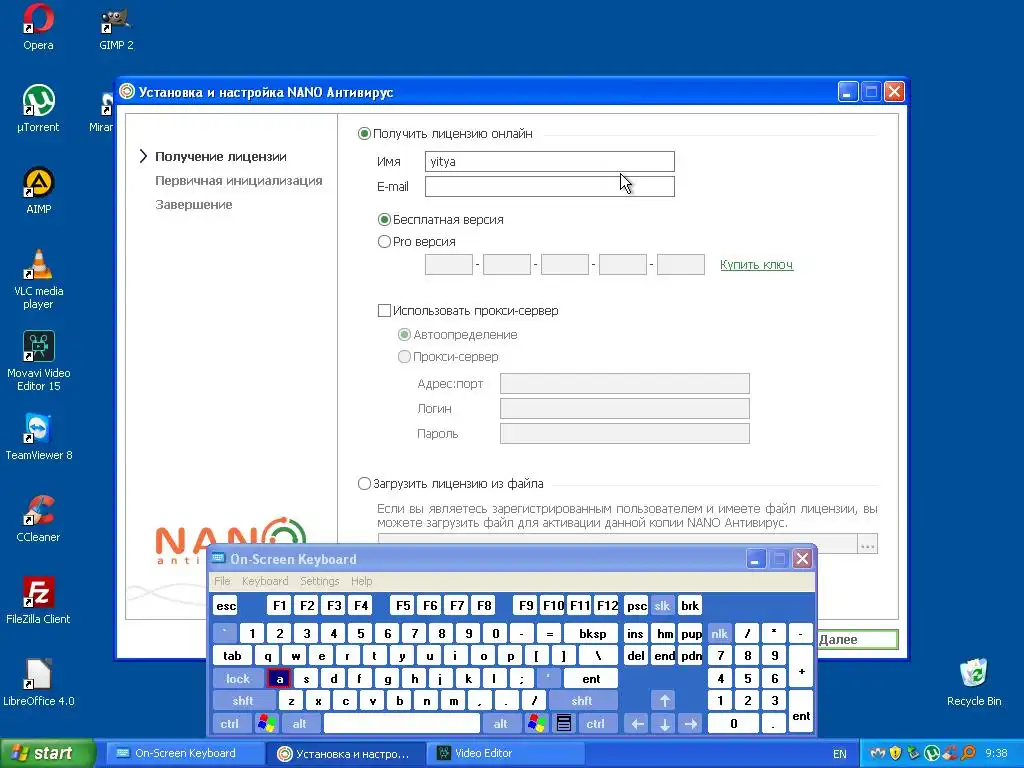Toggle the slk key on keyboard
The height and width of the screenshot is (768, 1024).
tap(662, 605)
